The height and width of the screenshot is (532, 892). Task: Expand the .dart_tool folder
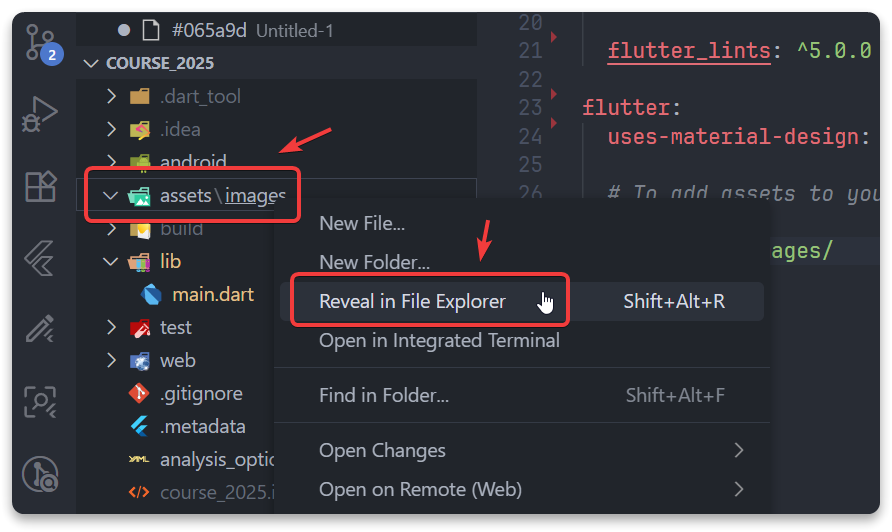(x=111, y=97)
